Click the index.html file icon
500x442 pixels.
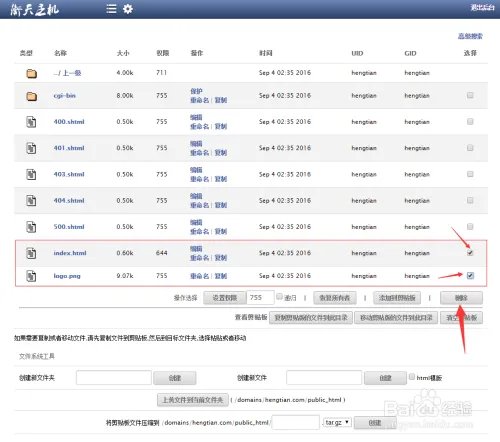31,253
